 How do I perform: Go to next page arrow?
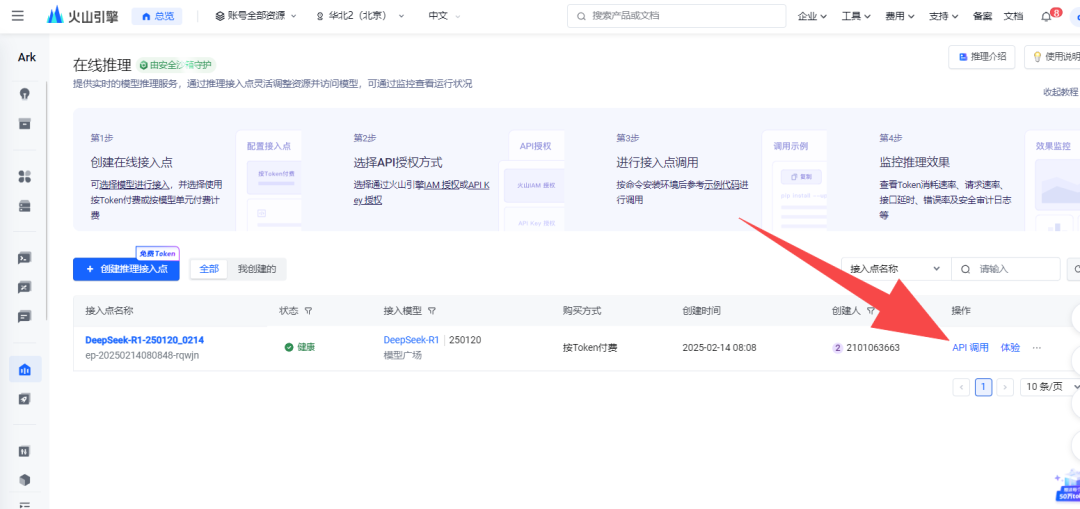tap(1006, 387)
